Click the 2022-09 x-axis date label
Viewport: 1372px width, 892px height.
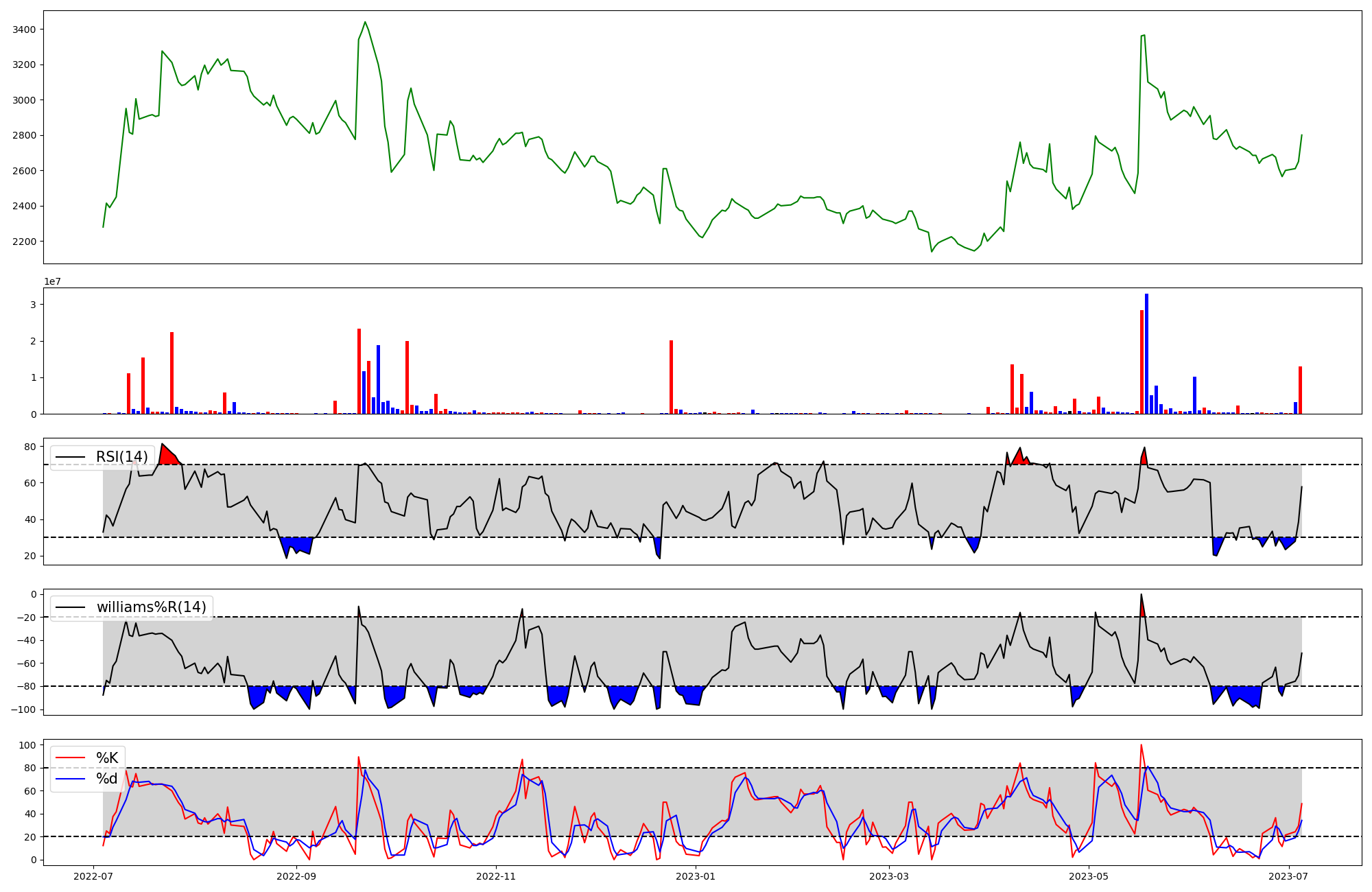(296, 876)
